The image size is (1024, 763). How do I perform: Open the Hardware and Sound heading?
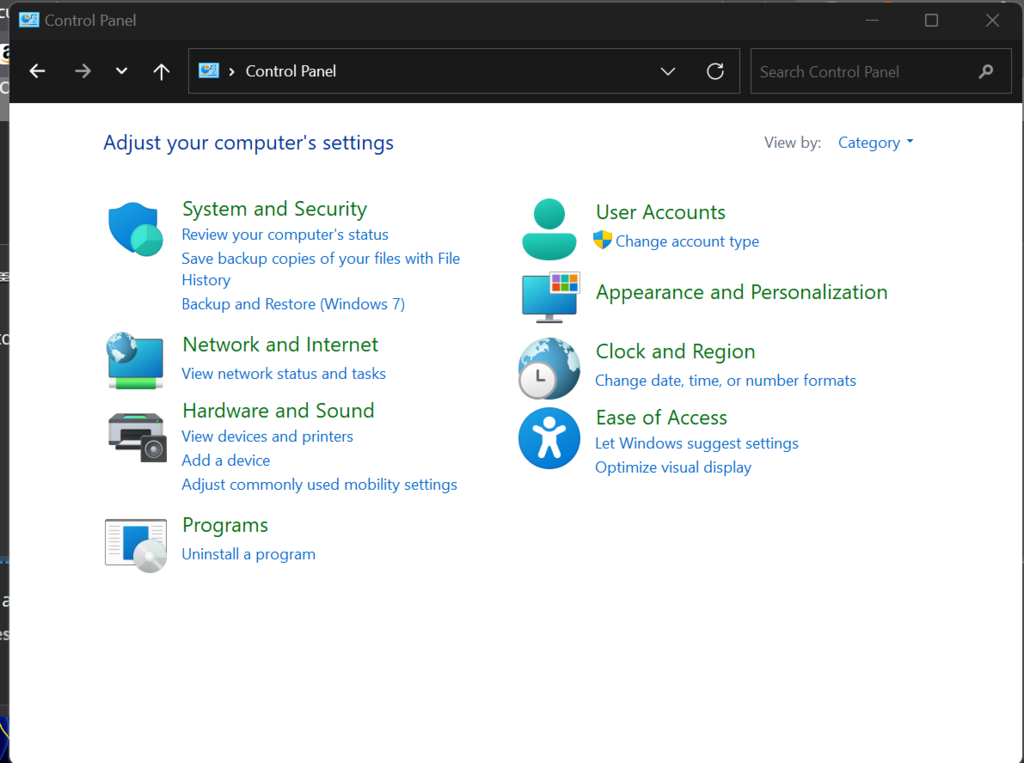(x=278, y=410)
